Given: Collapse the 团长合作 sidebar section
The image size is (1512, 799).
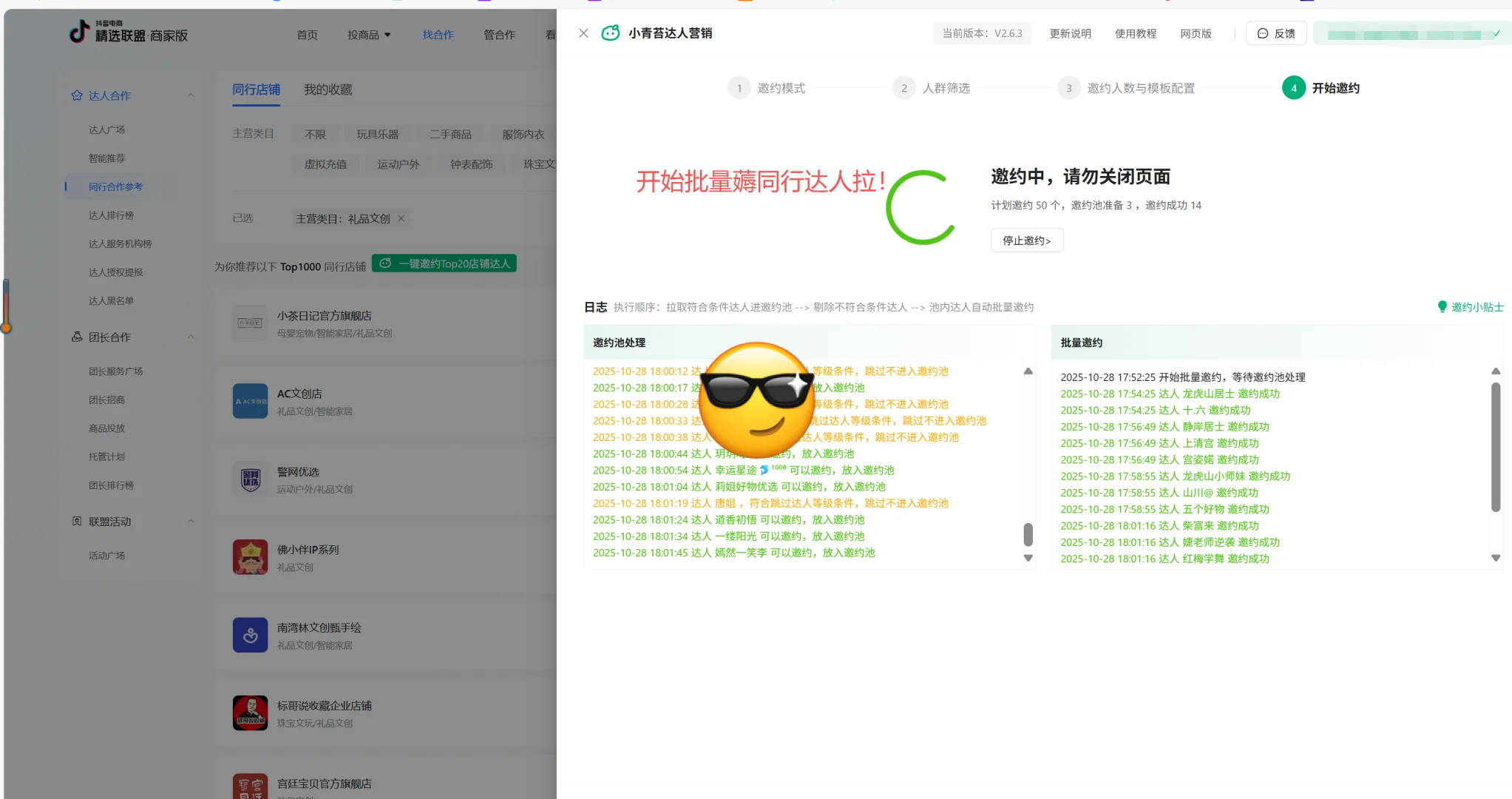Looking at the screenshot, I should (x=191, y=337).
